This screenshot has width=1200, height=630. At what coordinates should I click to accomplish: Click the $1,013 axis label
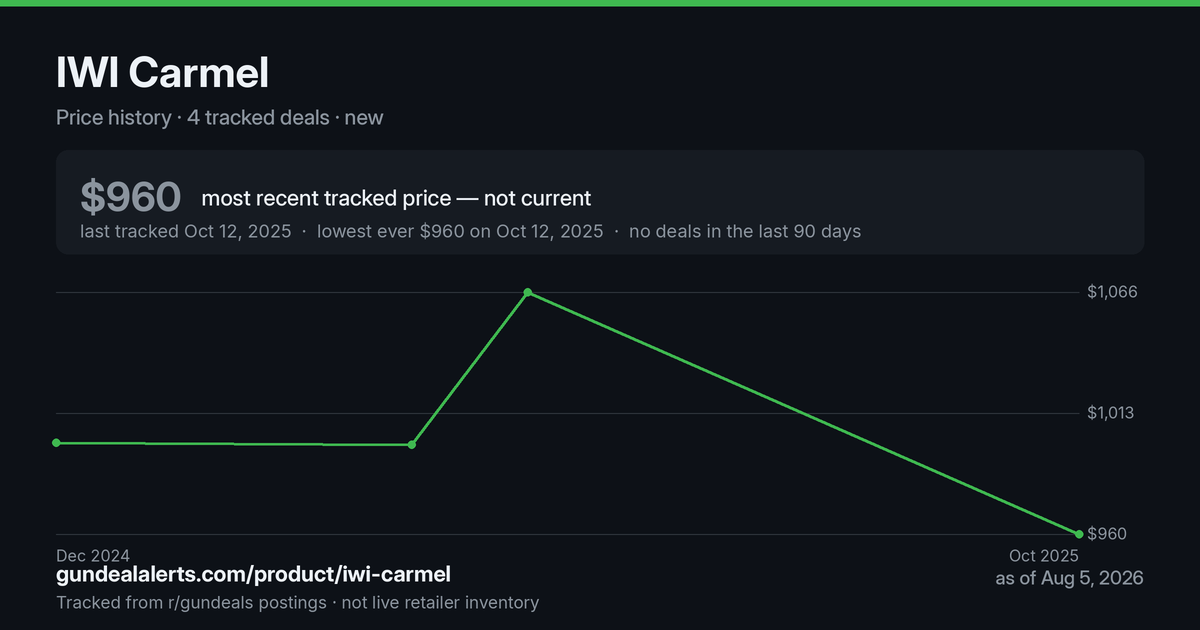[x=1111, y=413]
